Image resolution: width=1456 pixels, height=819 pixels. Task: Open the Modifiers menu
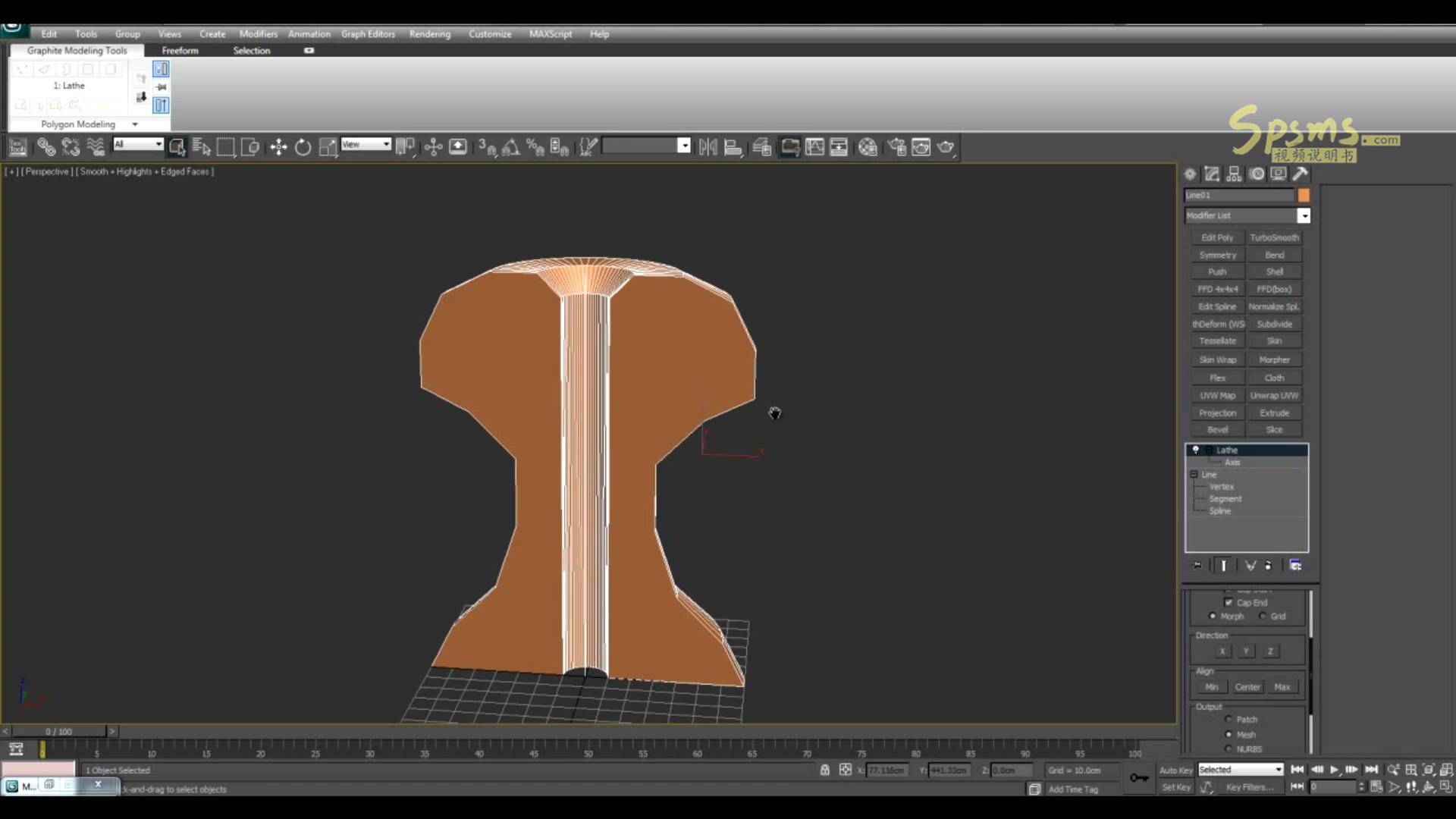click(258, 34)
